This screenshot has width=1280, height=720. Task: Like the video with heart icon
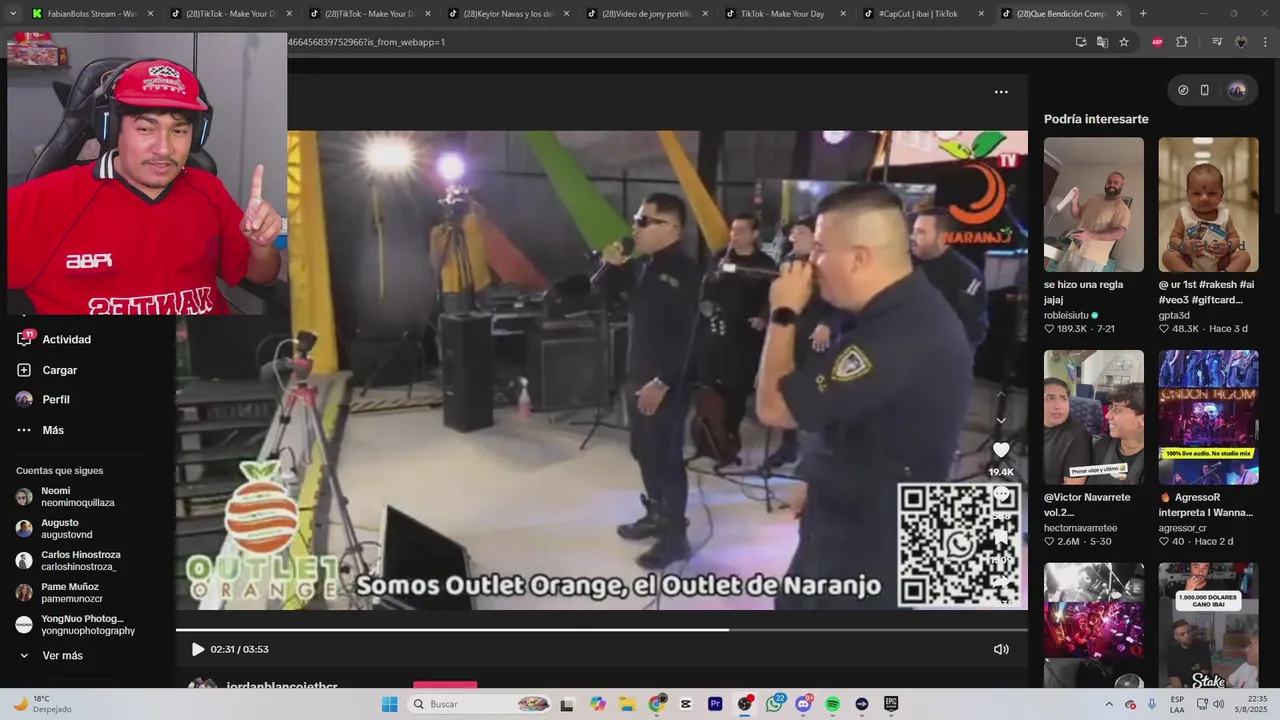point(1001,450)
